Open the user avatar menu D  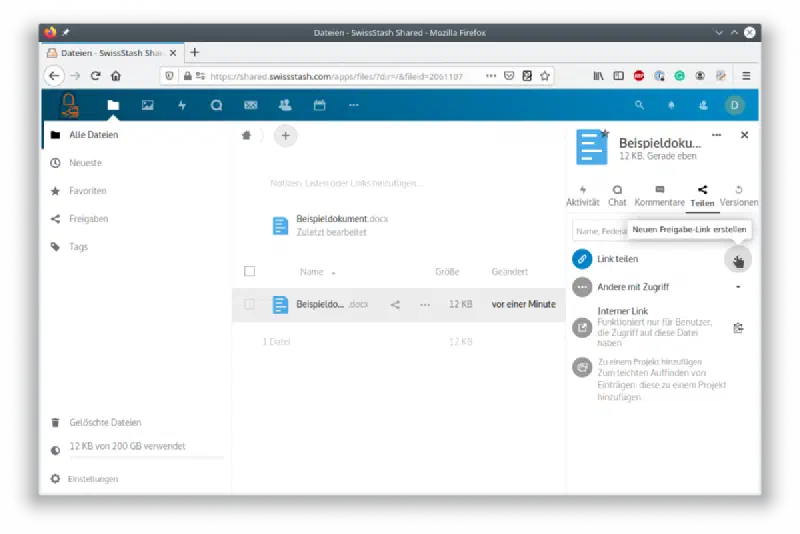tap(735, 105)
